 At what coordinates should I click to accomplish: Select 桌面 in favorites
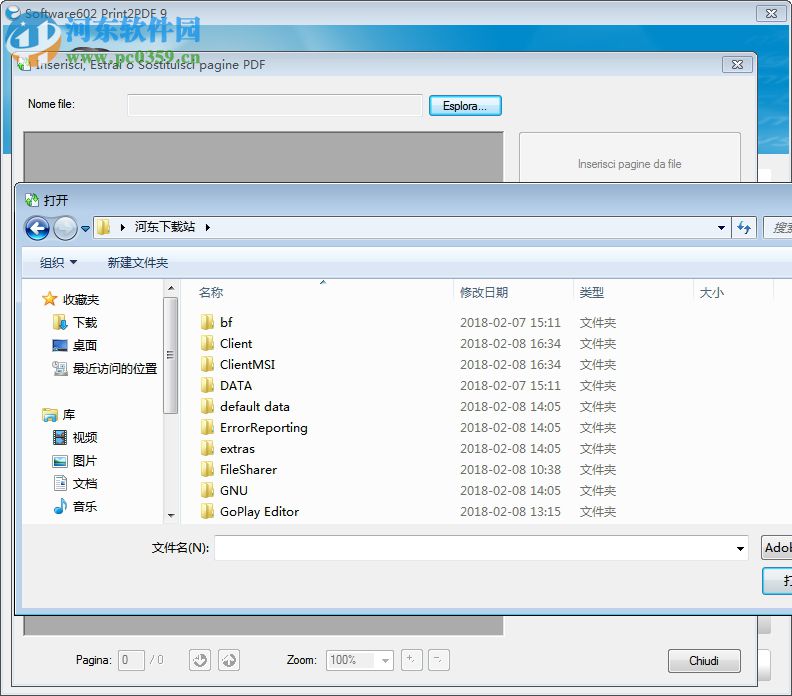pyautogui.click(x=75, y=345)
